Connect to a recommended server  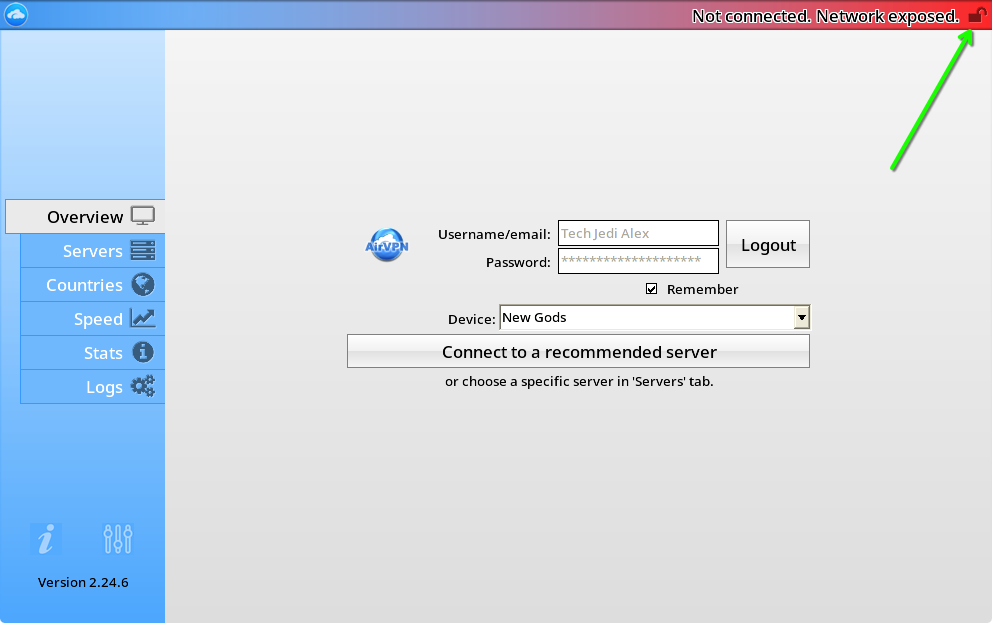tap(578, 352)
